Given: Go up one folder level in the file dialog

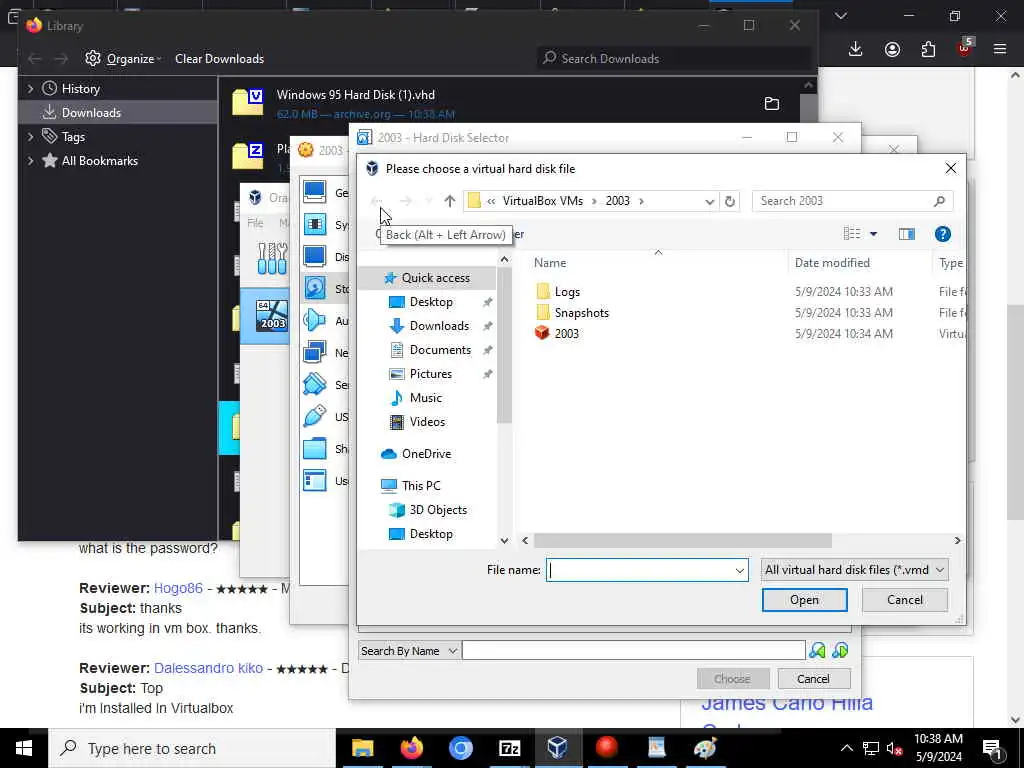Looking at the screenshot, I should click(x=449, y=200).
